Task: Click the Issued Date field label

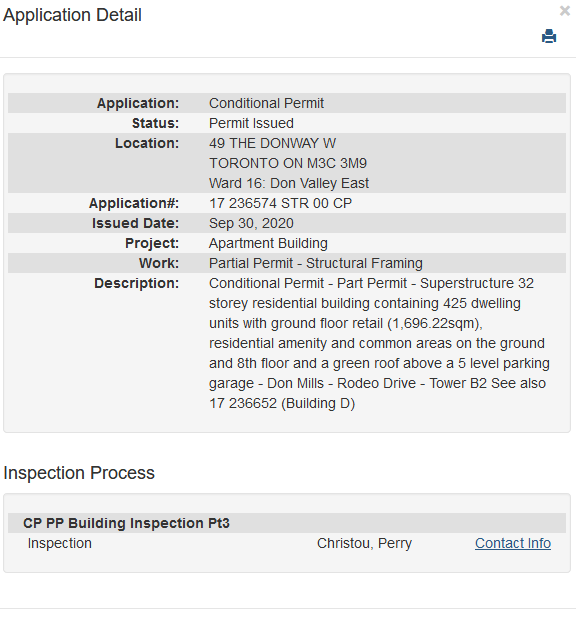Action: click(x=135, y=223)
